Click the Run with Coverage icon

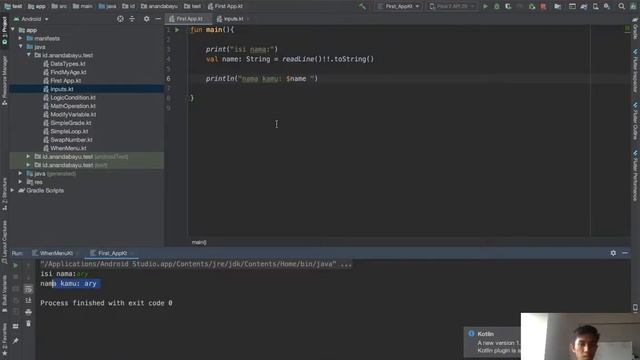(508, 7)
